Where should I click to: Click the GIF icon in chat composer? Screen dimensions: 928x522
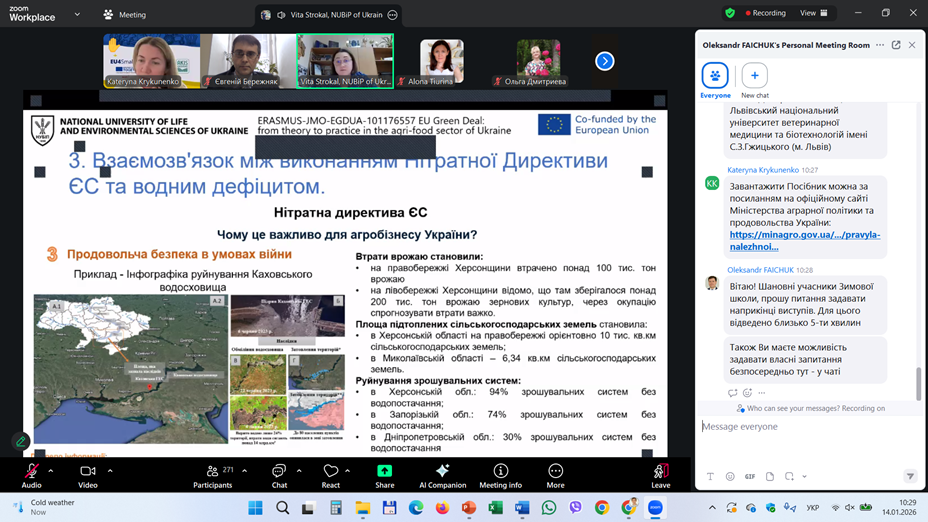(x=750, y=477)
